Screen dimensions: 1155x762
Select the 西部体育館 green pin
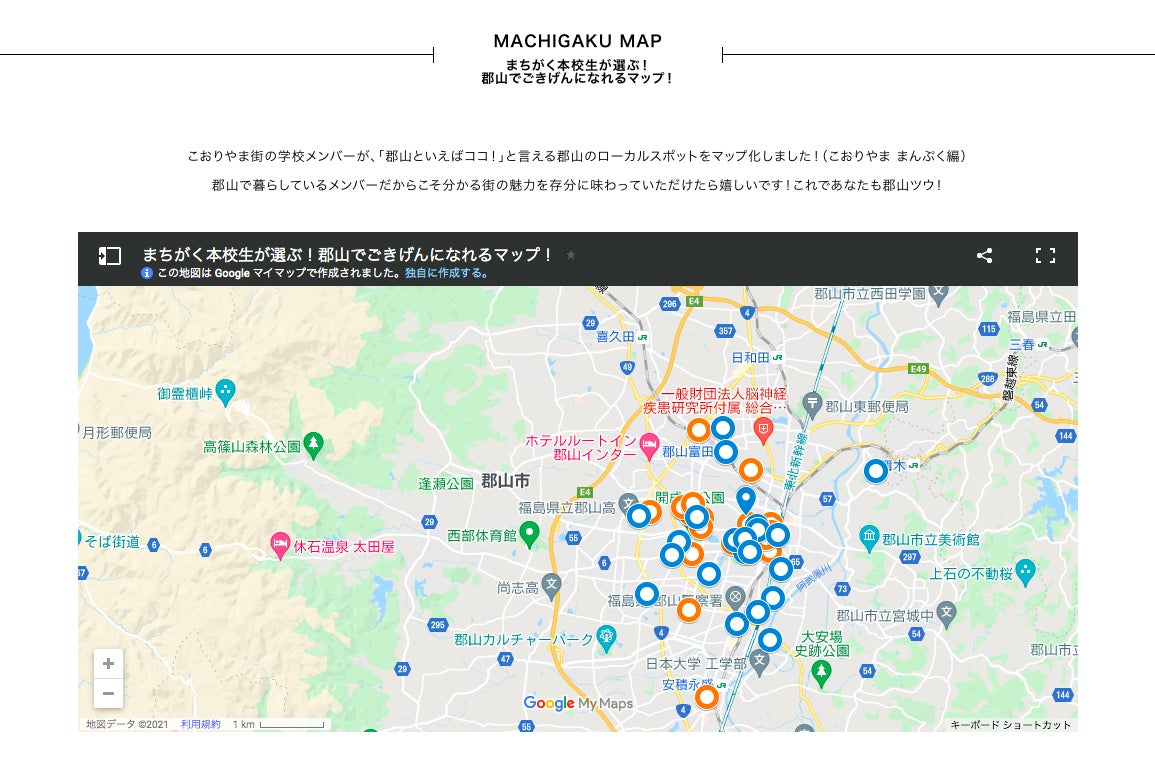pyautogui.click(x=529, y=533)
